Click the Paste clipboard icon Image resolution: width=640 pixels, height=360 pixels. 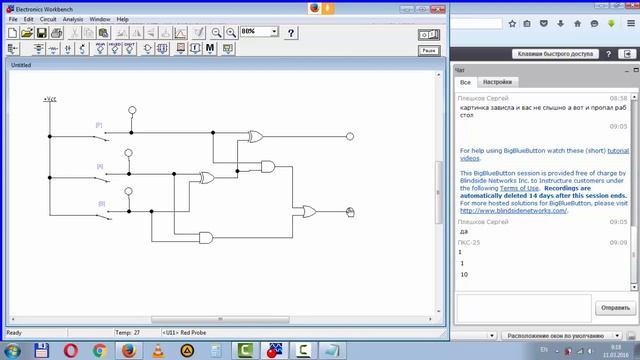tap(103, 33)
